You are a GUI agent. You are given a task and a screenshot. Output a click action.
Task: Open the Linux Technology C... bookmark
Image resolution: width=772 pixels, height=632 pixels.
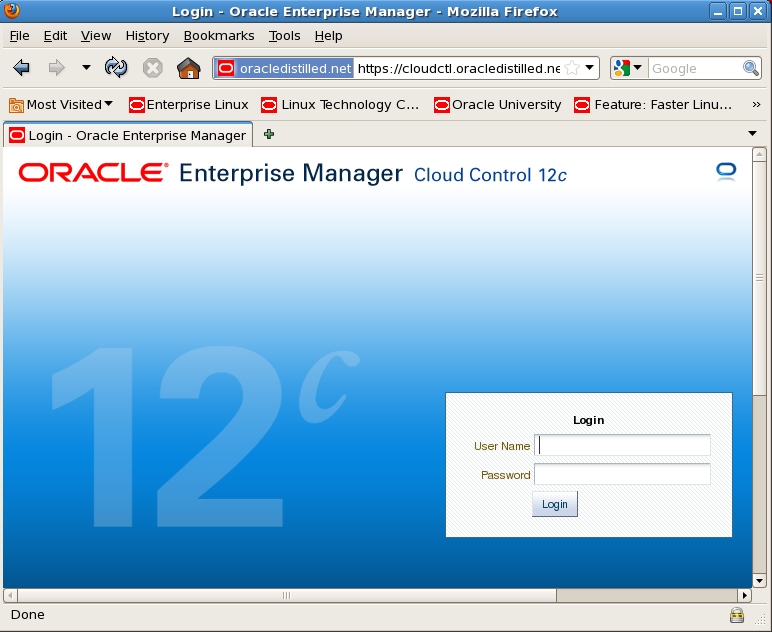tap(340, 105)
